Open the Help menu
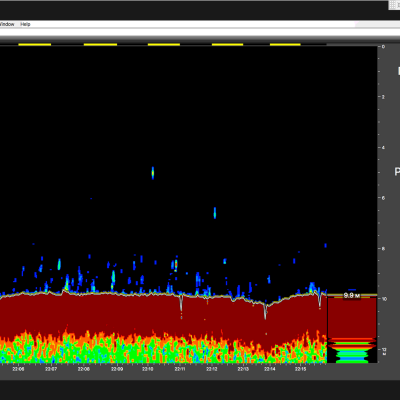Viewport: 400px width, 400px height. tap(25, 24)
